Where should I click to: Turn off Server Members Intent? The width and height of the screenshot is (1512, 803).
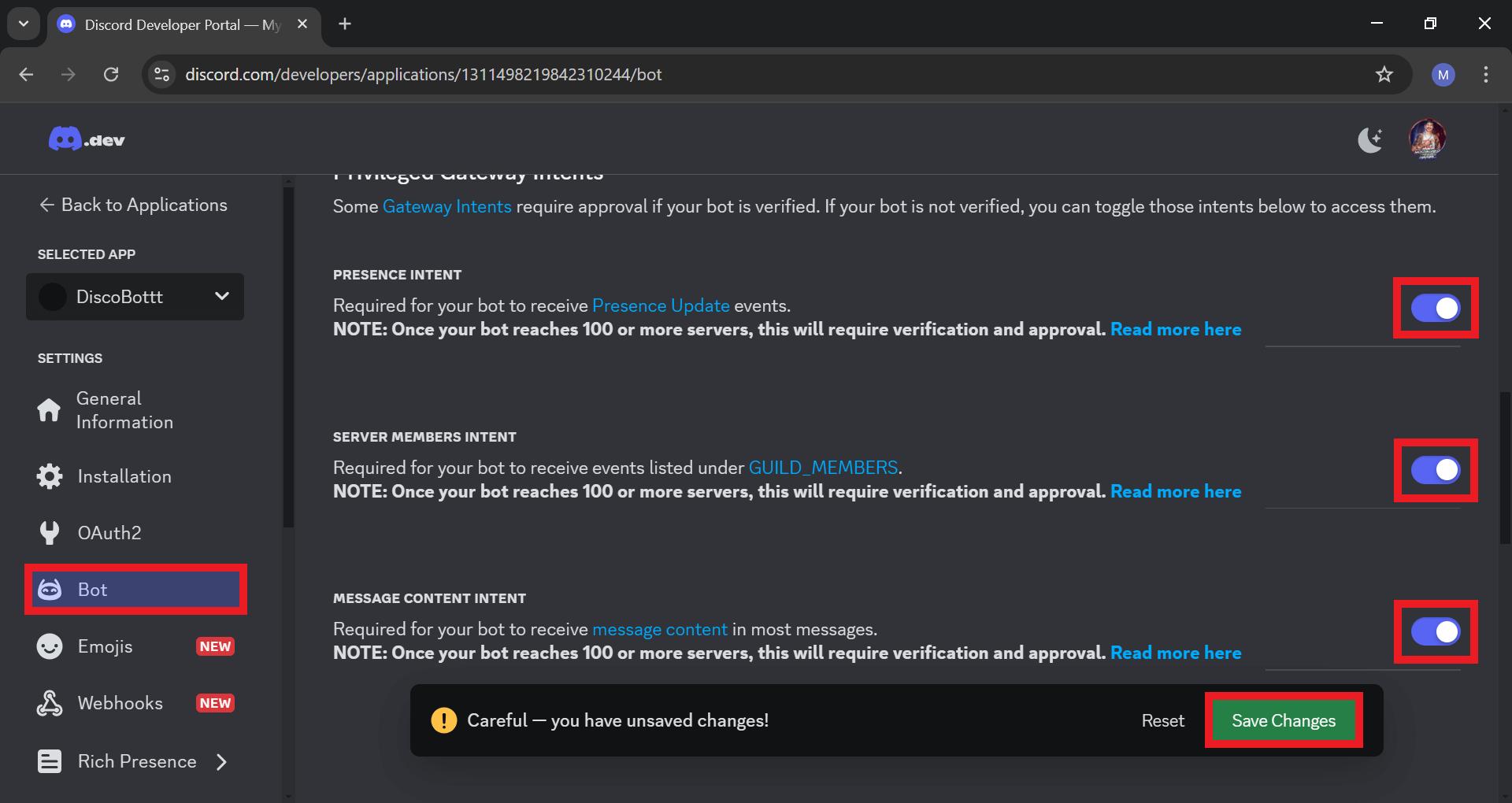click(x=1435, y=470)
